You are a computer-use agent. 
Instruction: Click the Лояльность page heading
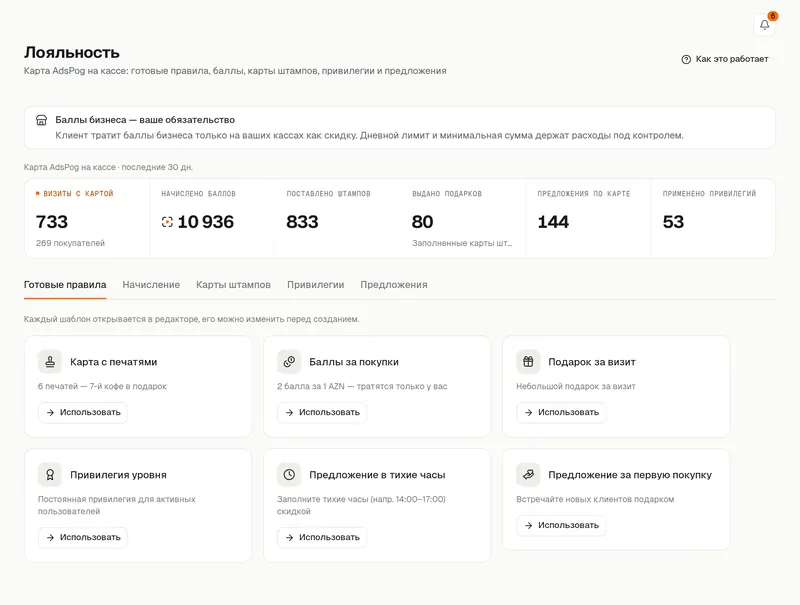pyautogui.click(x=72, y=53)
